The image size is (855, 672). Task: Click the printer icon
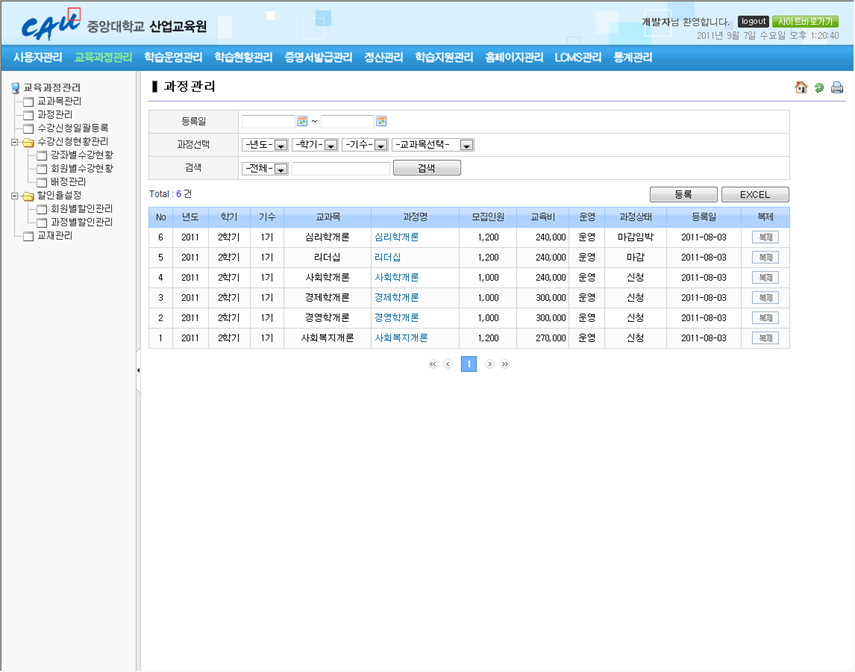point(837,87)
